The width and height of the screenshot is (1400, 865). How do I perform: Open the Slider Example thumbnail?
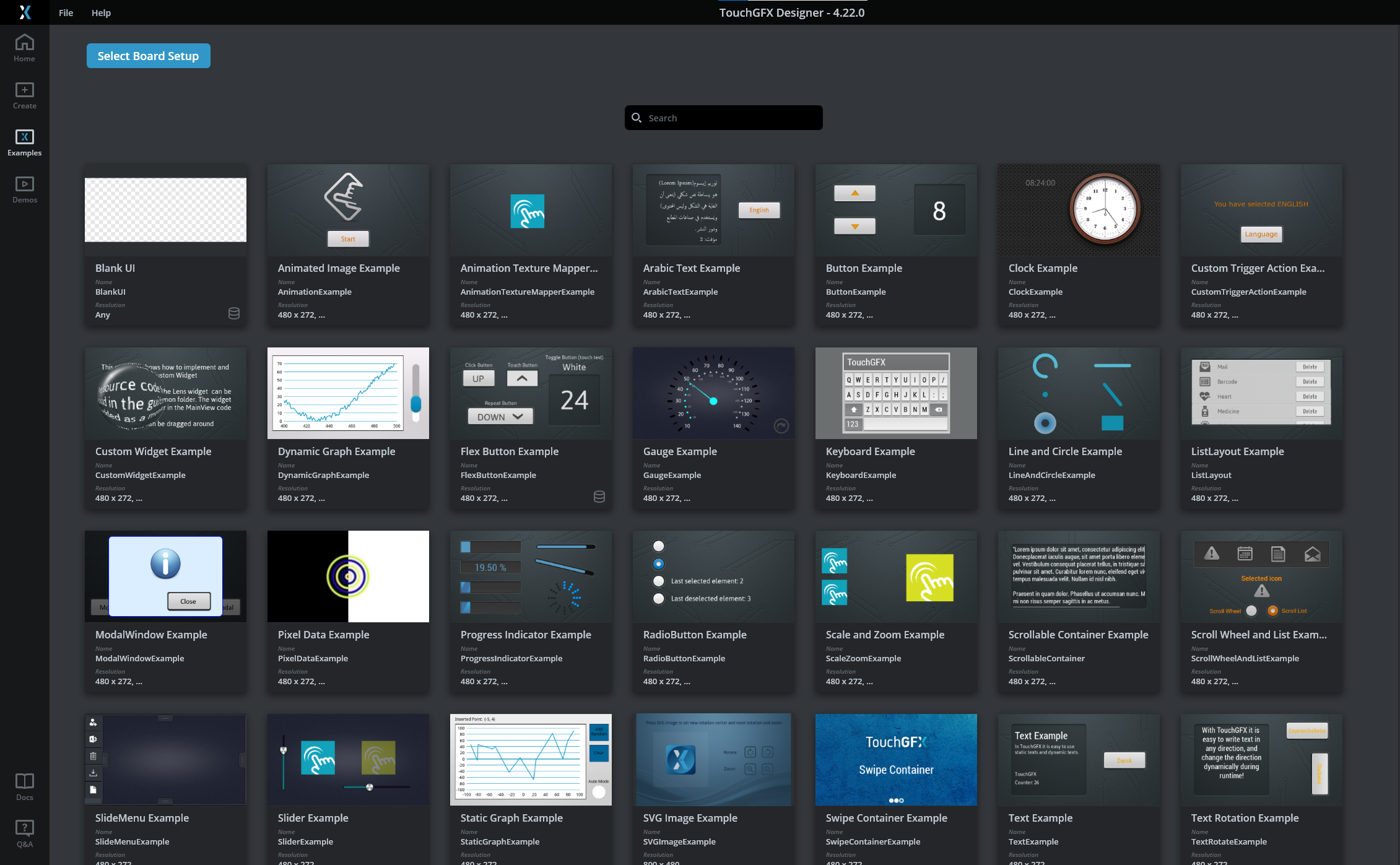click(348, 760)
